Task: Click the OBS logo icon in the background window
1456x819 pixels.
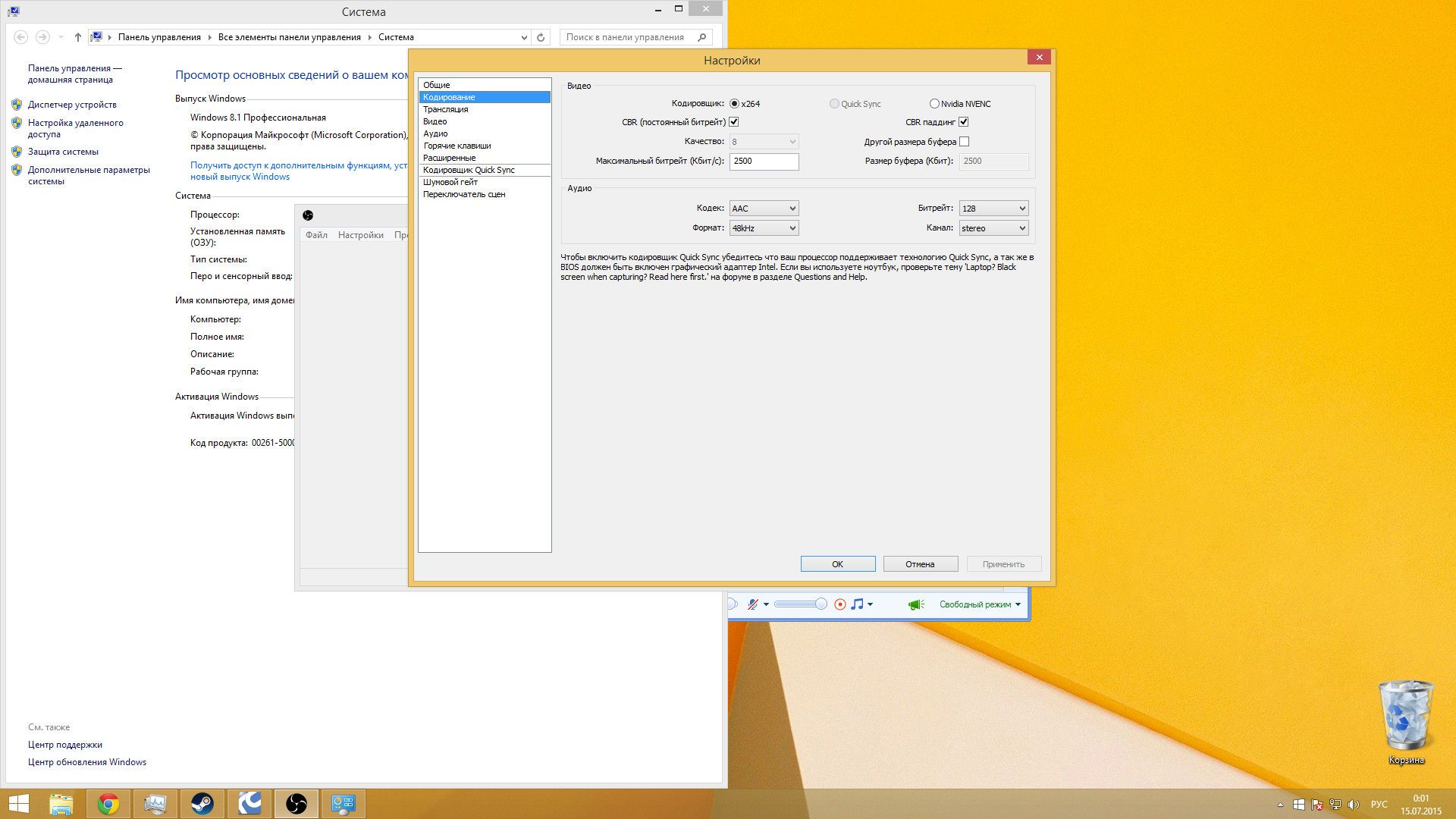Action: [308, 215]
